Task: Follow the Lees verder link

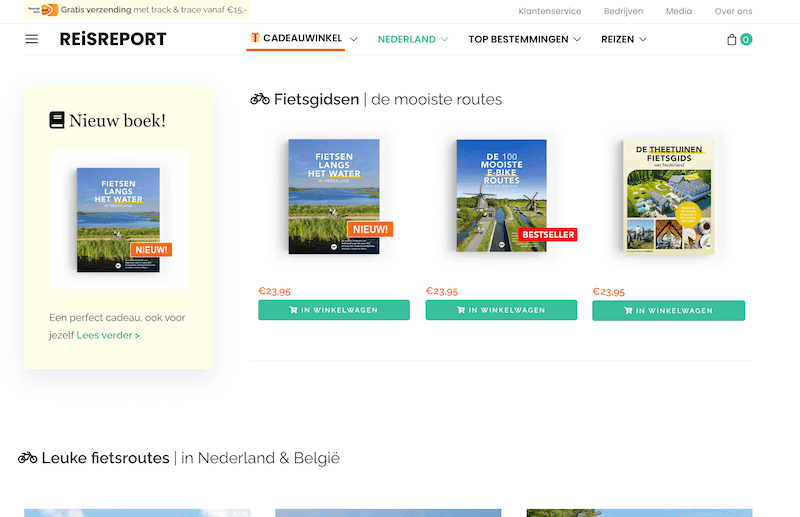Action: point(108,335)
